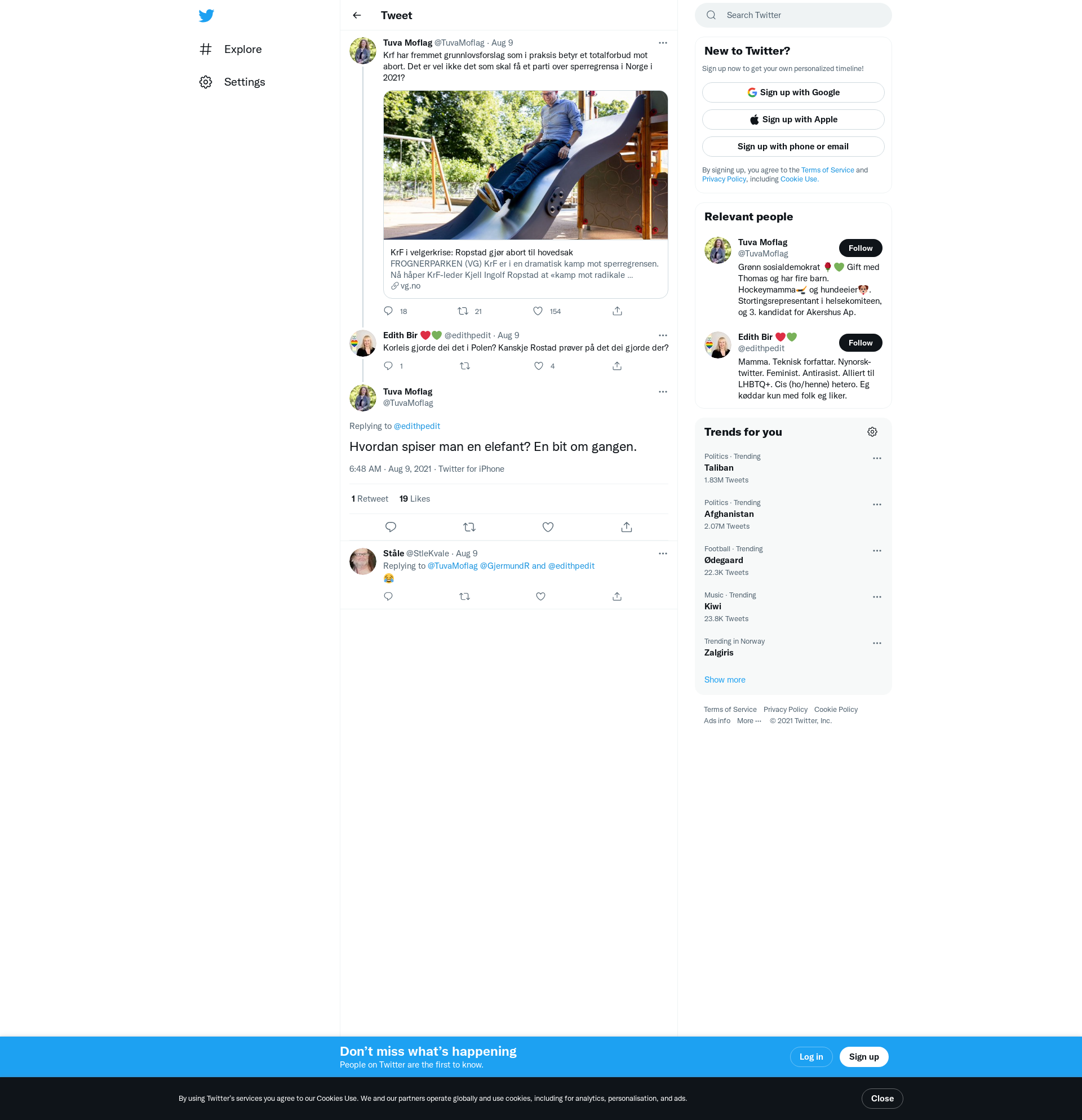Open Ads info in the footer
Screen dimensions: 1082x1120
pos(716,721)
